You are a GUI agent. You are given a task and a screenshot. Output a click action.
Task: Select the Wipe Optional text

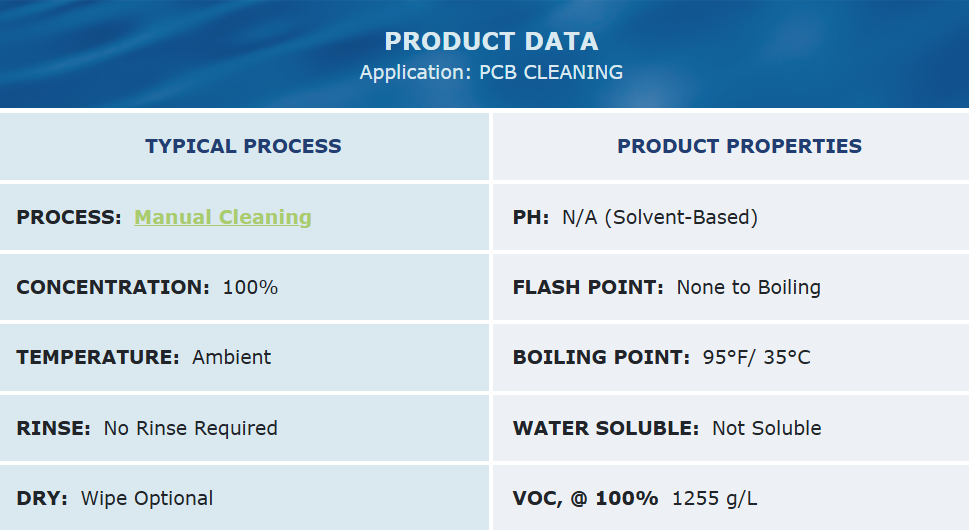pyautogui.click(x=147, y=498)
